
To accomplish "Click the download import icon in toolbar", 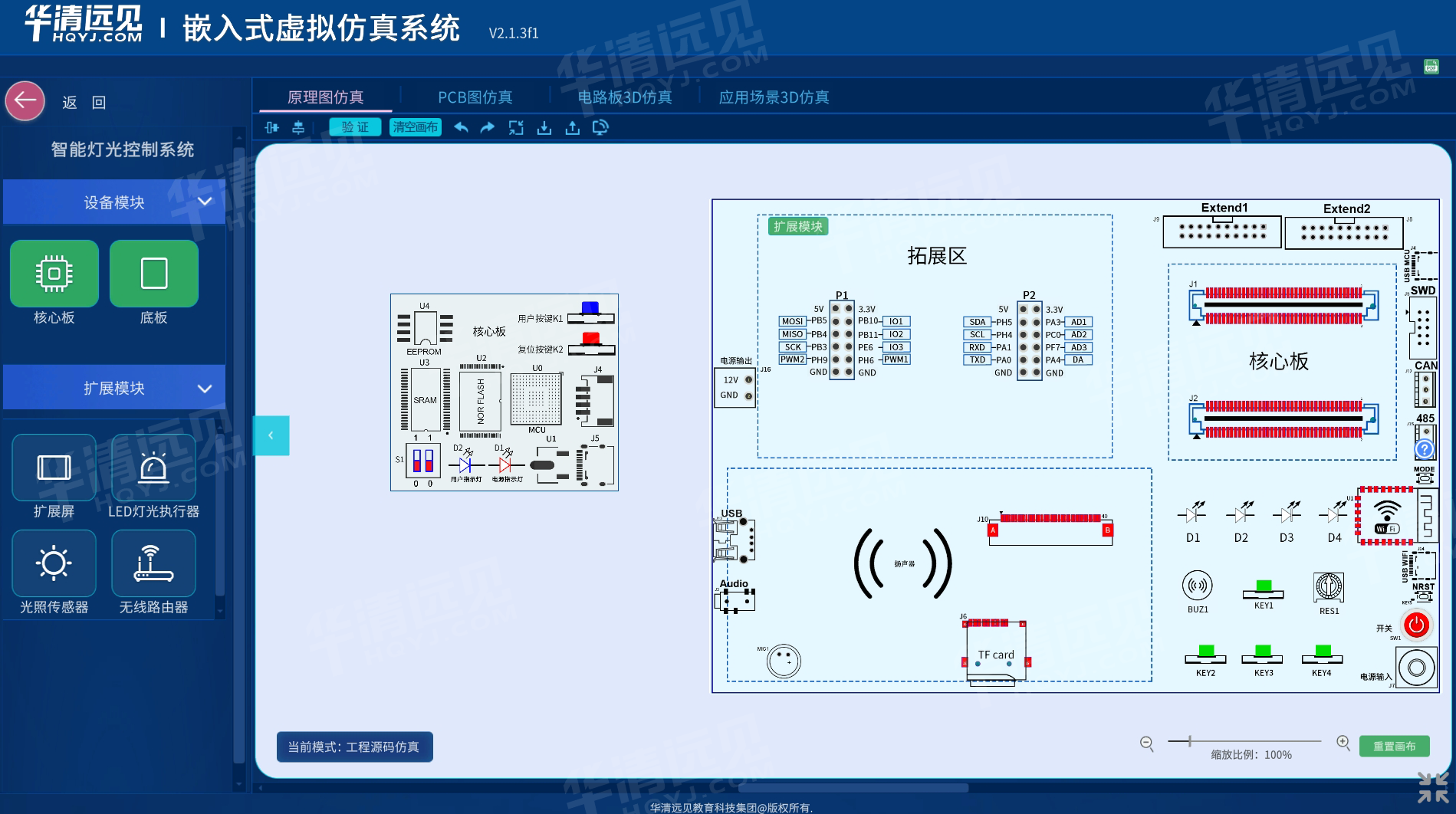I will pyautogui.click(x=544, y=128).
